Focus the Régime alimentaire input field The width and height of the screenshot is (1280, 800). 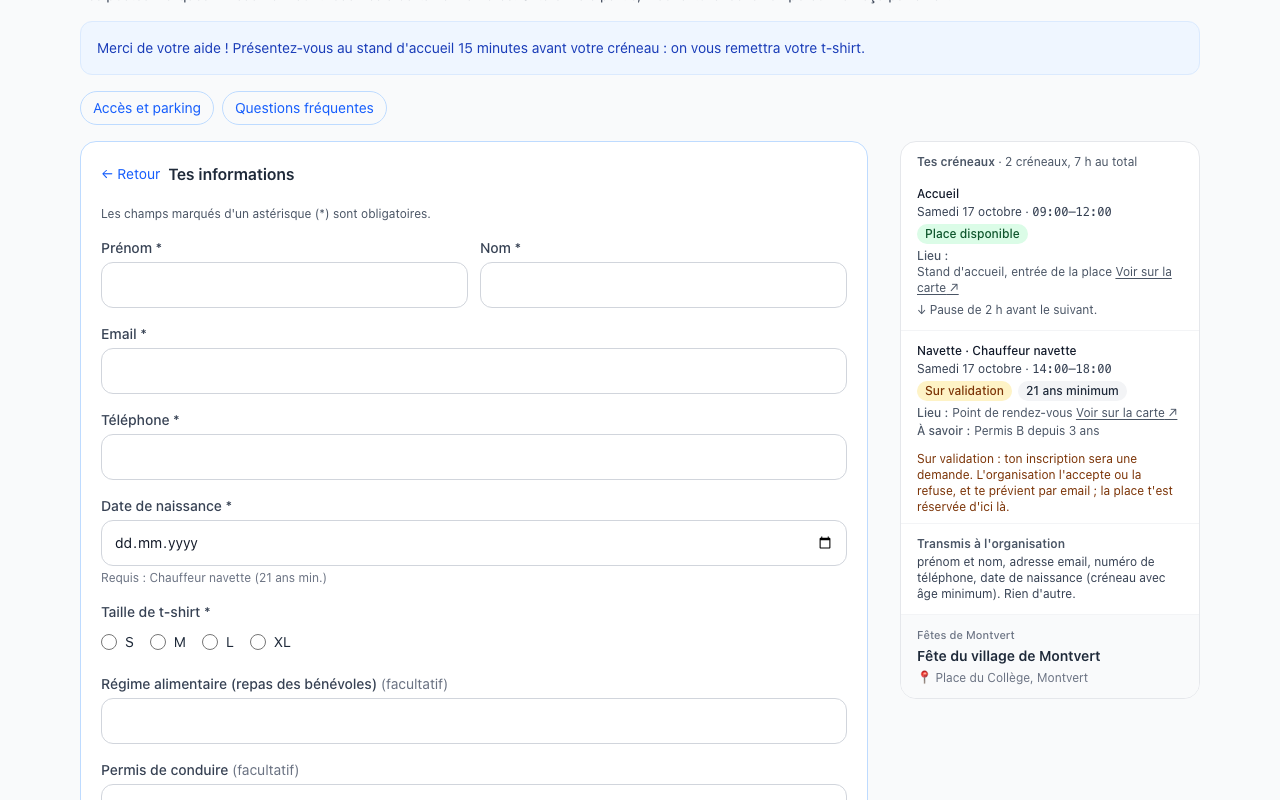474,721
